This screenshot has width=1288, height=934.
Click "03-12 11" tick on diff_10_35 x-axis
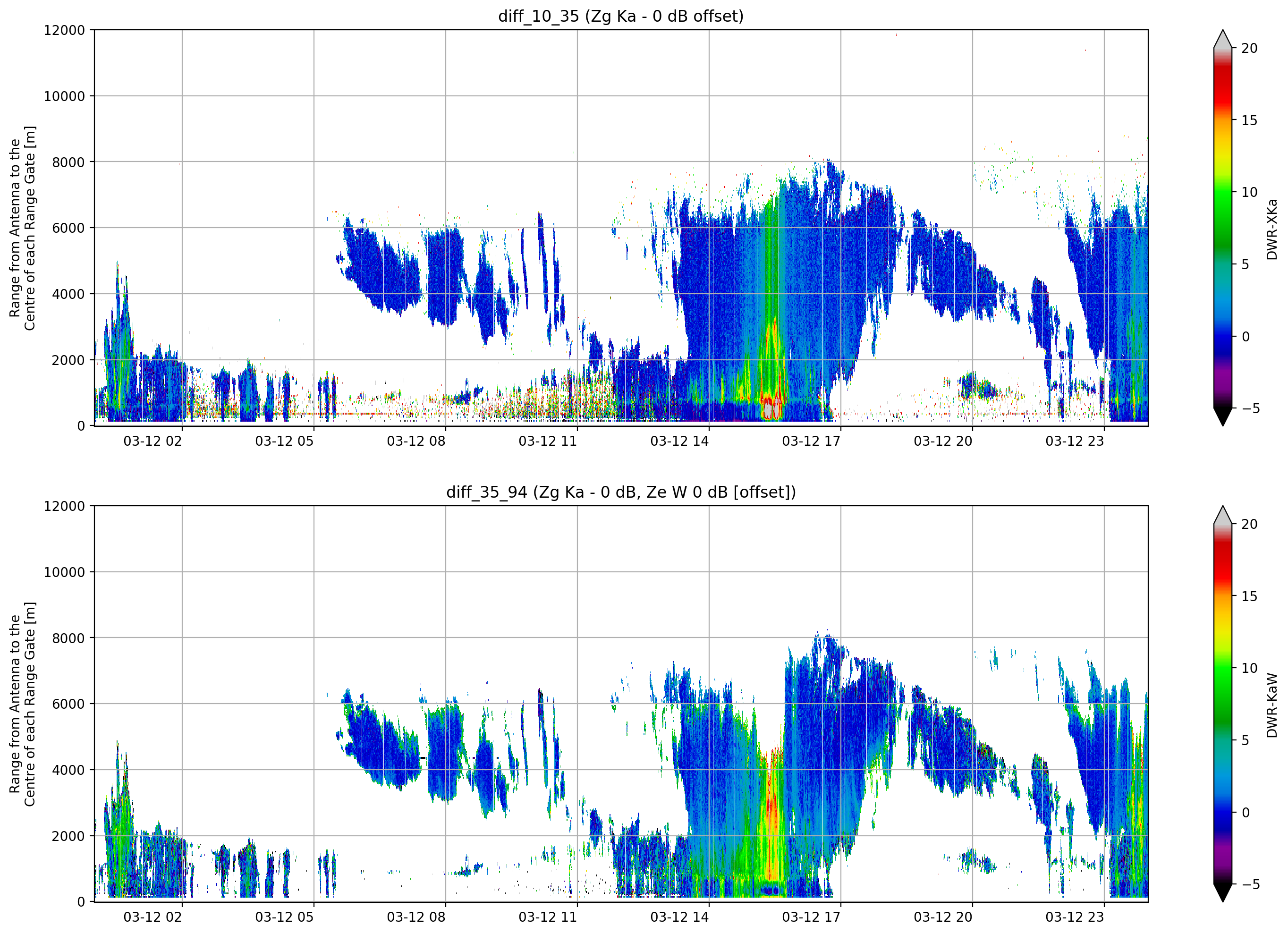tap(548, 442)
